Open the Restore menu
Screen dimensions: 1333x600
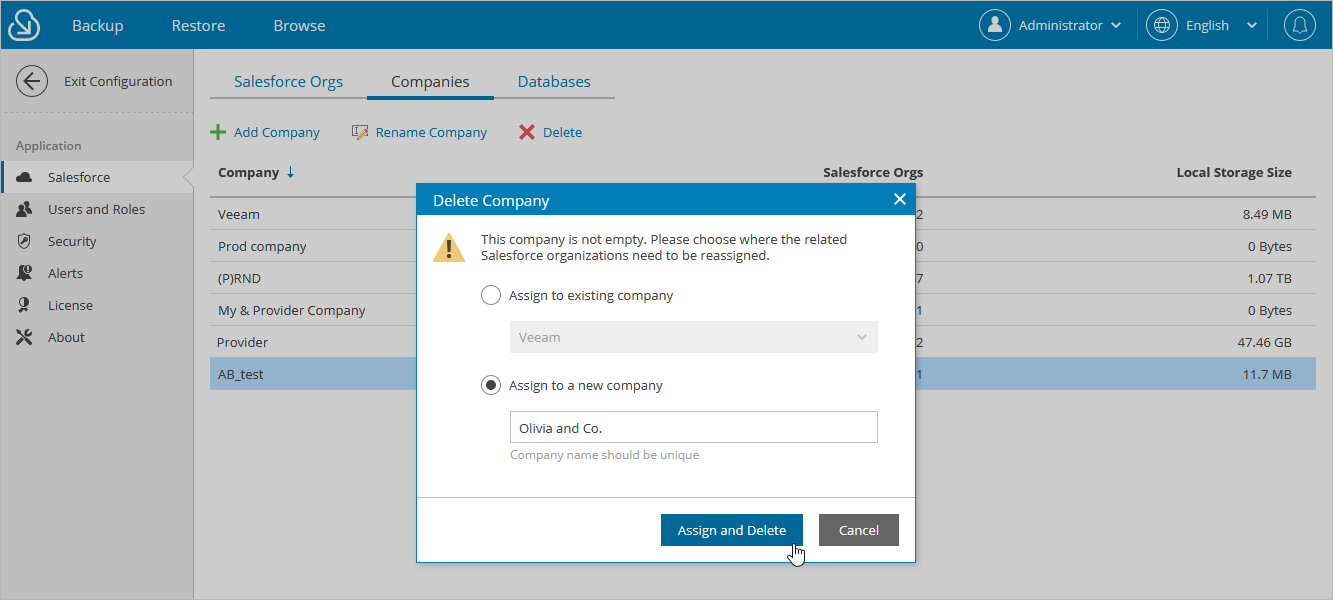click(x=198, y=25)
